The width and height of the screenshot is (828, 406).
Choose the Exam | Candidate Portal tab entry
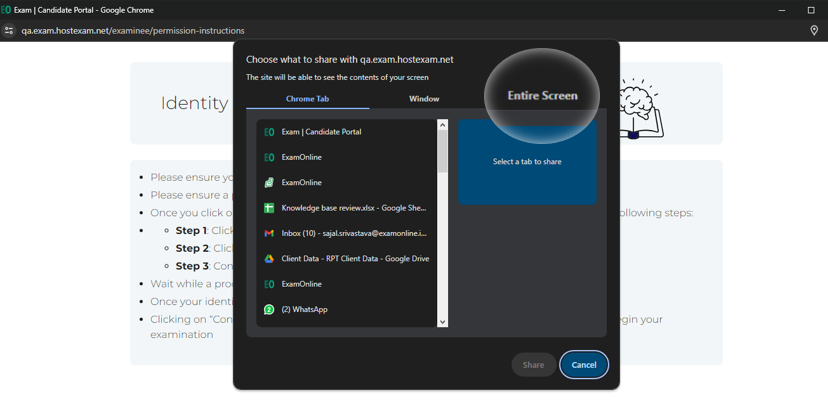point(346,132)
